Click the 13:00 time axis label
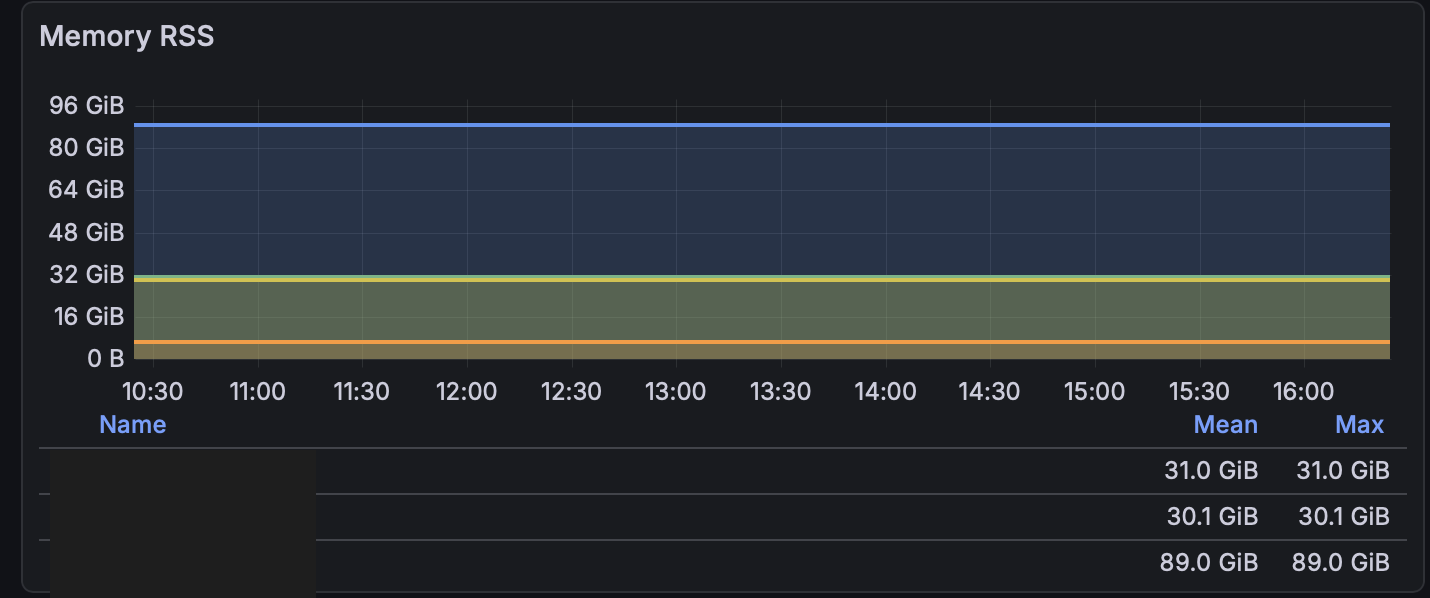Viewport: 1430px width, 598px height. tap(676, 391)
